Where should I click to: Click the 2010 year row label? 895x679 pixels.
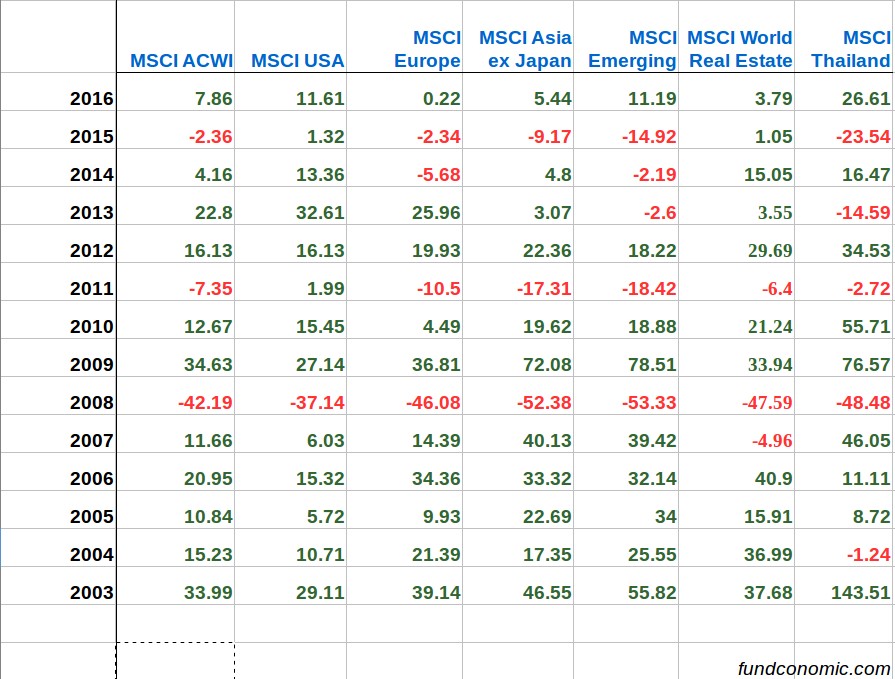(x=92, y=326)
